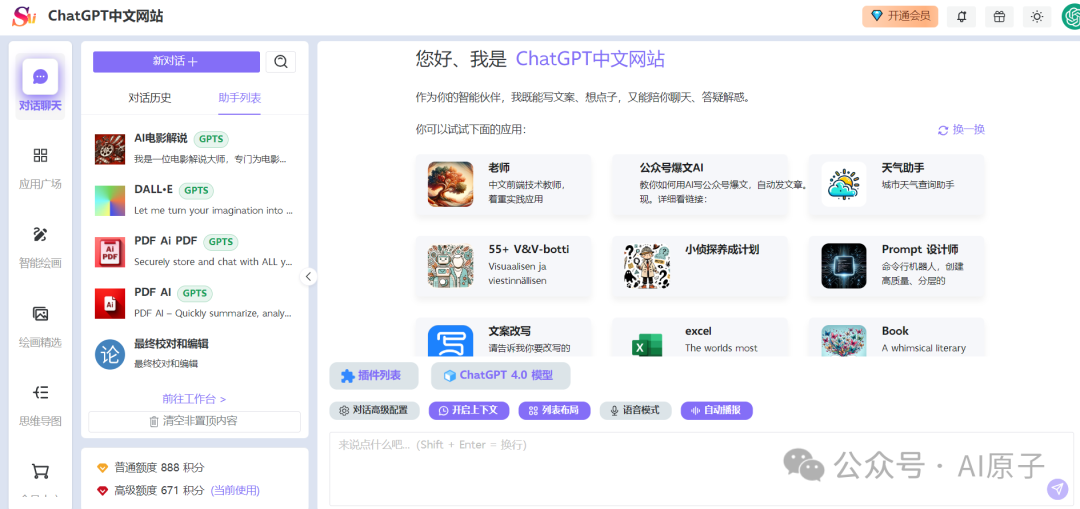Open the Prompt 设计师 chip icon
The width and height of the screenshot is (1080, 509).
pyautogui.click(x=844, y=266)
